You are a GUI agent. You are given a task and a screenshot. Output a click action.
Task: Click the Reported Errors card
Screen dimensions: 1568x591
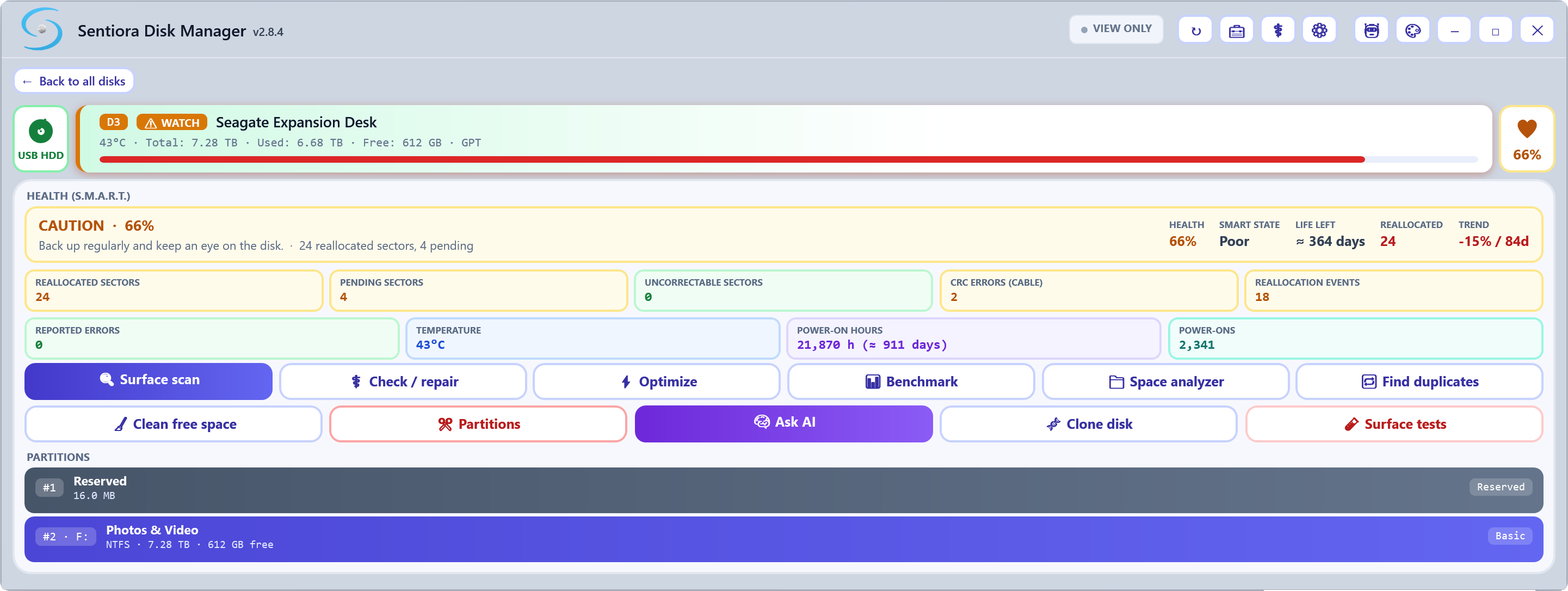click(212, 338)
